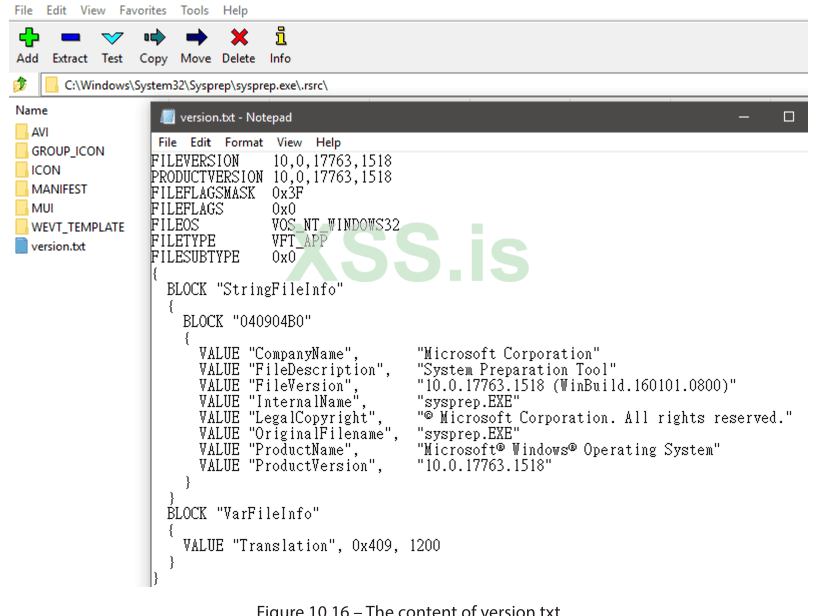The width and height of the screenshot is (814, 616).
Task: Click the red Delete X icon
Action: (239, 37)
